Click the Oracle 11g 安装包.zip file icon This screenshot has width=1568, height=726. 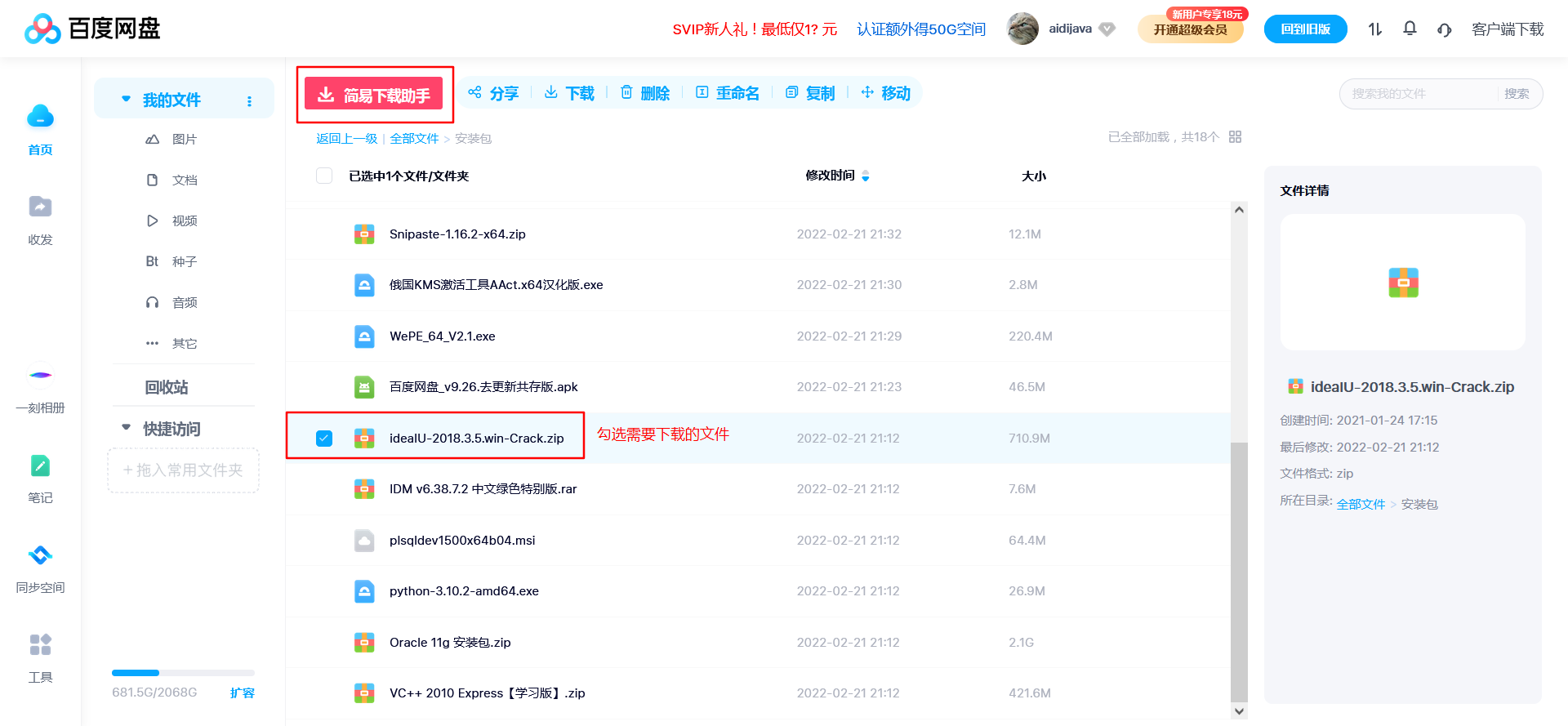(364, 643)
